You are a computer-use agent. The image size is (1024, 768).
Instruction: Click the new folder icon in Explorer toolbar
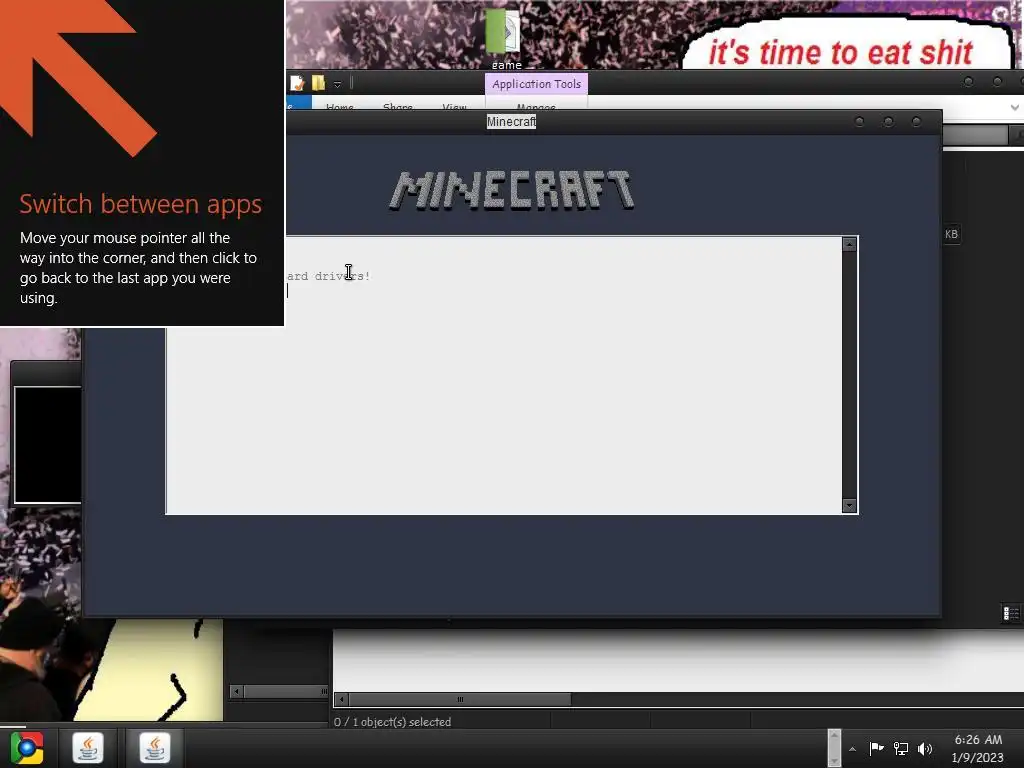pos(319,83)
